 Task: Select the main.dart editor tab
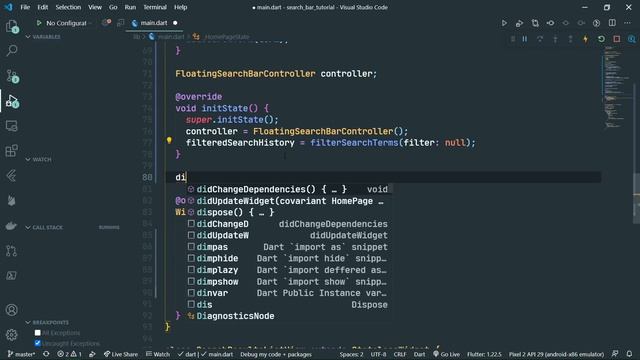click(x=154, y=23)
